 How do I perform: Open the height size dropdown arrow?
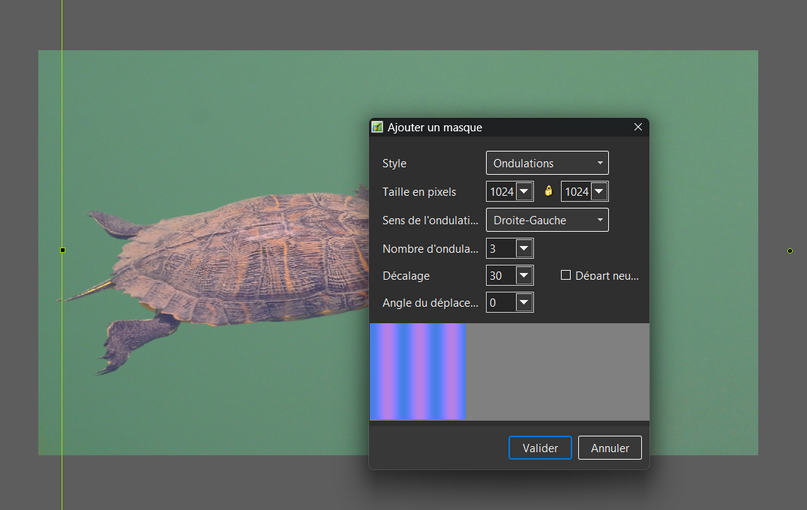pyautogui.click(x=599, y=191)
